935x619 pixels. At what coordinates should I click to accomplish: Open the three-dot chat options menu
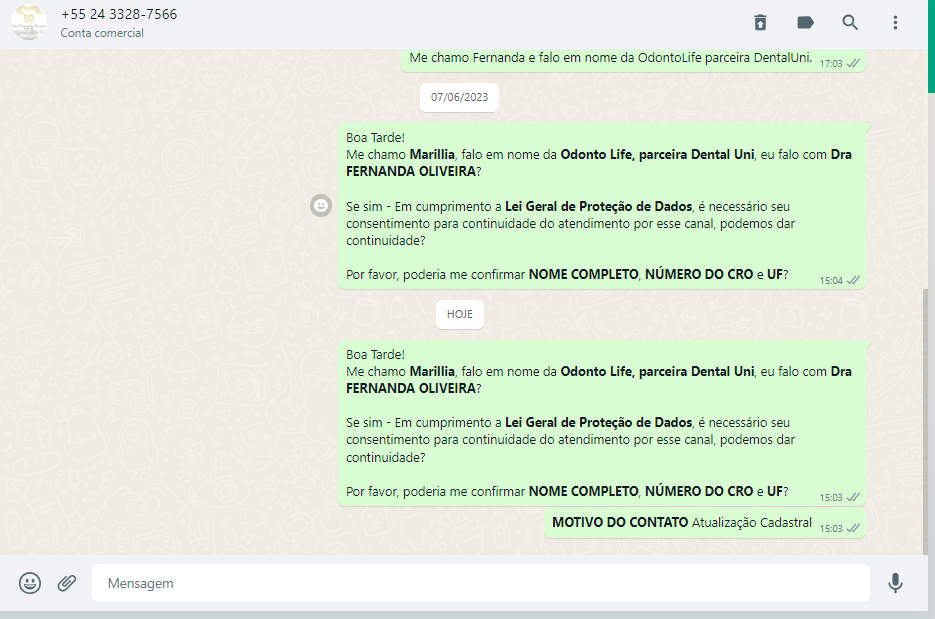(895, 22)
